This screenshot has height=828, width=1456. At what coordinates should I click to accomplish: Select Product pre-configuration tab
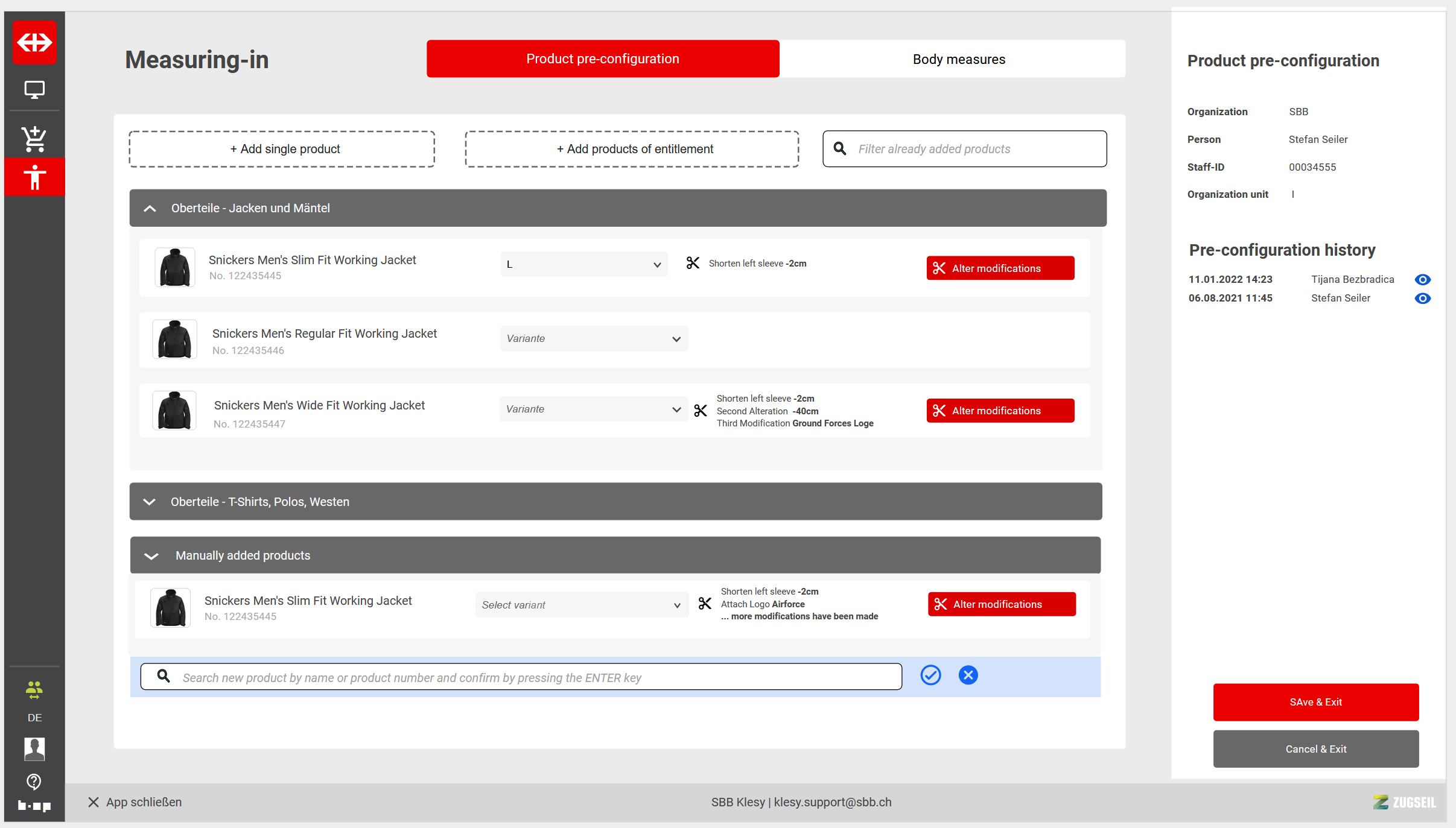click(602, 59)
